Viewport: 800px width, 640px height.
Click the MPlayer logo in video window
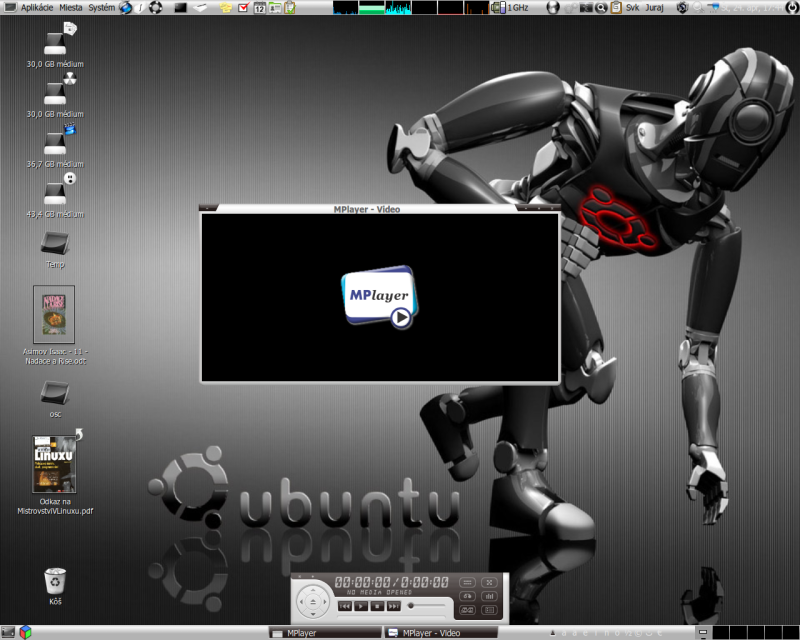[380, 297]
